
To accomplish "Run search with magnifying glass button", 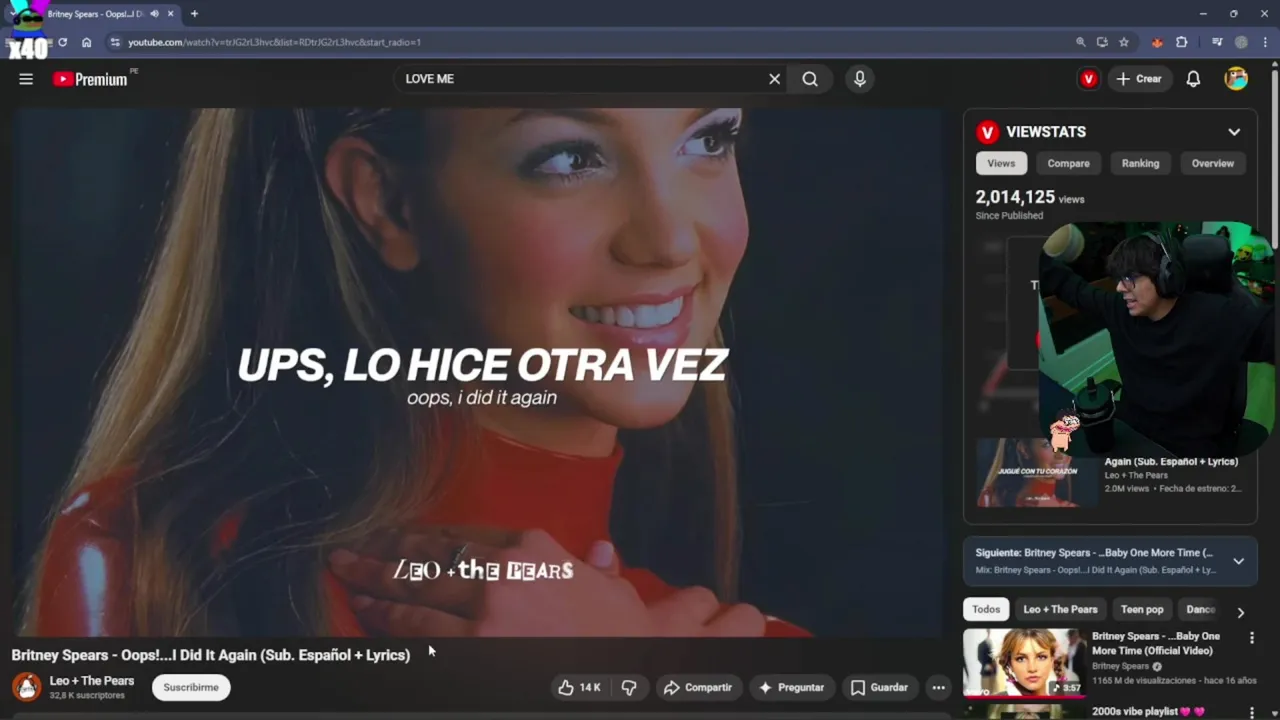I will tap(810, 79).
